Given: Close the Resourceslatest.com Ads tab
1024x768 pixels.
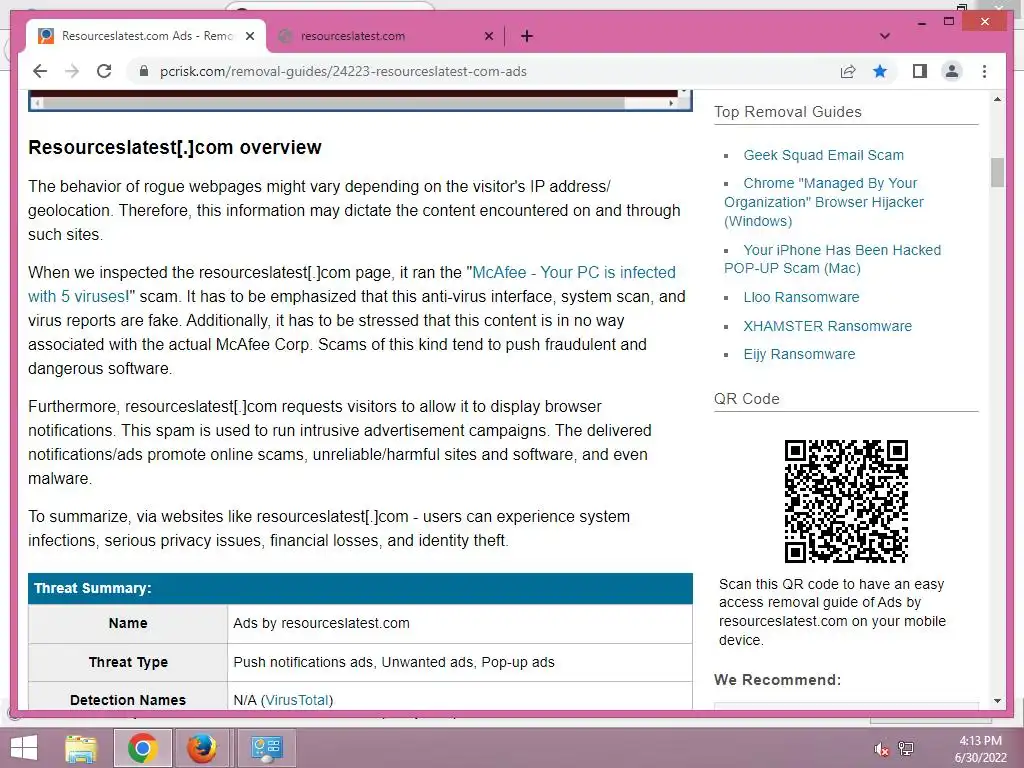Looking at the screenshot, I should click(249, 36).
